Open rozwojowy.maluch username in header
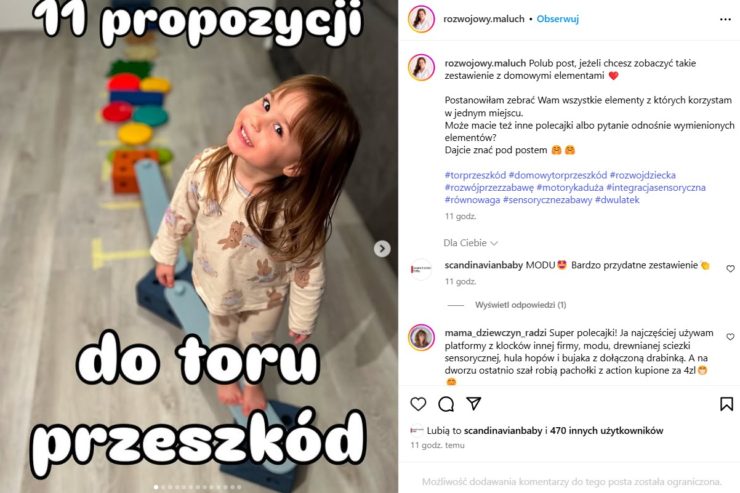The height and width of the screenshot is (493, 740). pos(484,19)
